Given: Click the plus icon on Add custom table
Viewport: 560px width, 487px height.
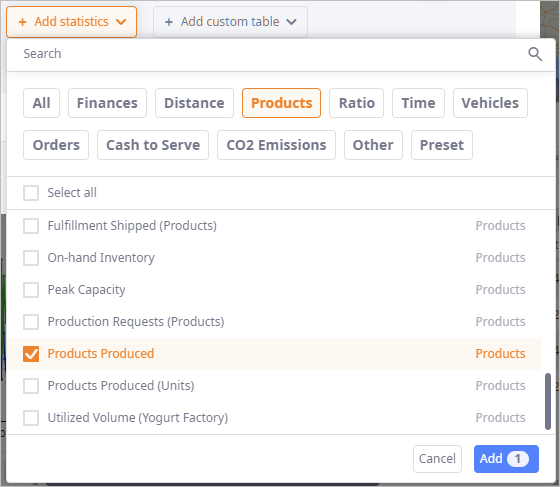Looking at the screenshot, I should tap(169, 22).
